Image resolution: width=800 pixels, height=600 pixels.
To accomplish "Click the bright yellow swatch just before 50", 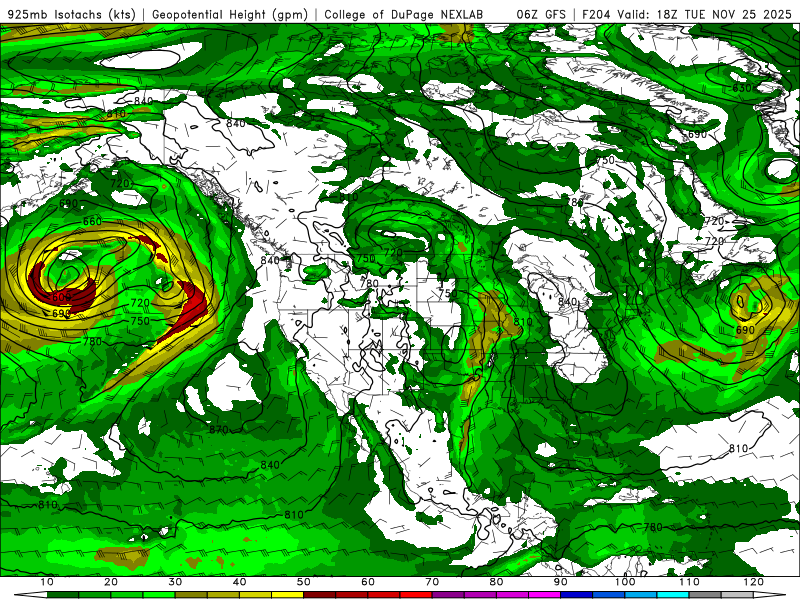I will tap(287, 595).
